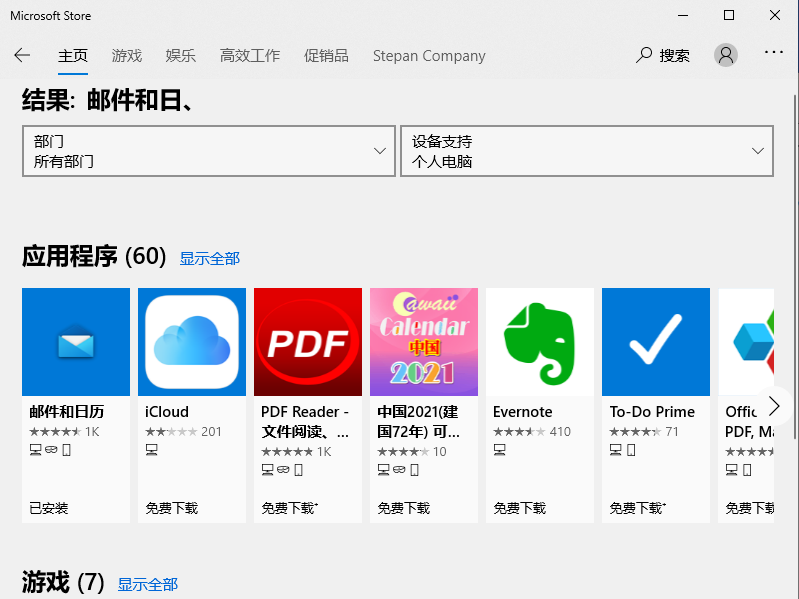Open the Kawaii Calendar 2021 thumbnail
The width and height of the screenshot is (799, 599).
[424, 342]
